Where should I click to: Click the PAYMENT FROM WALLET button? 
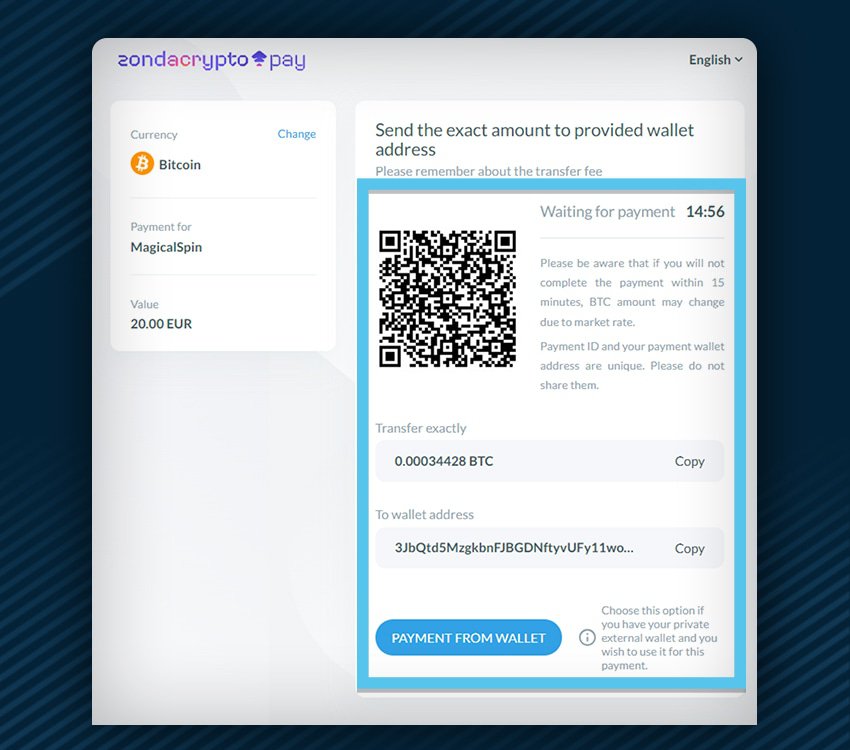coord(468,638)
